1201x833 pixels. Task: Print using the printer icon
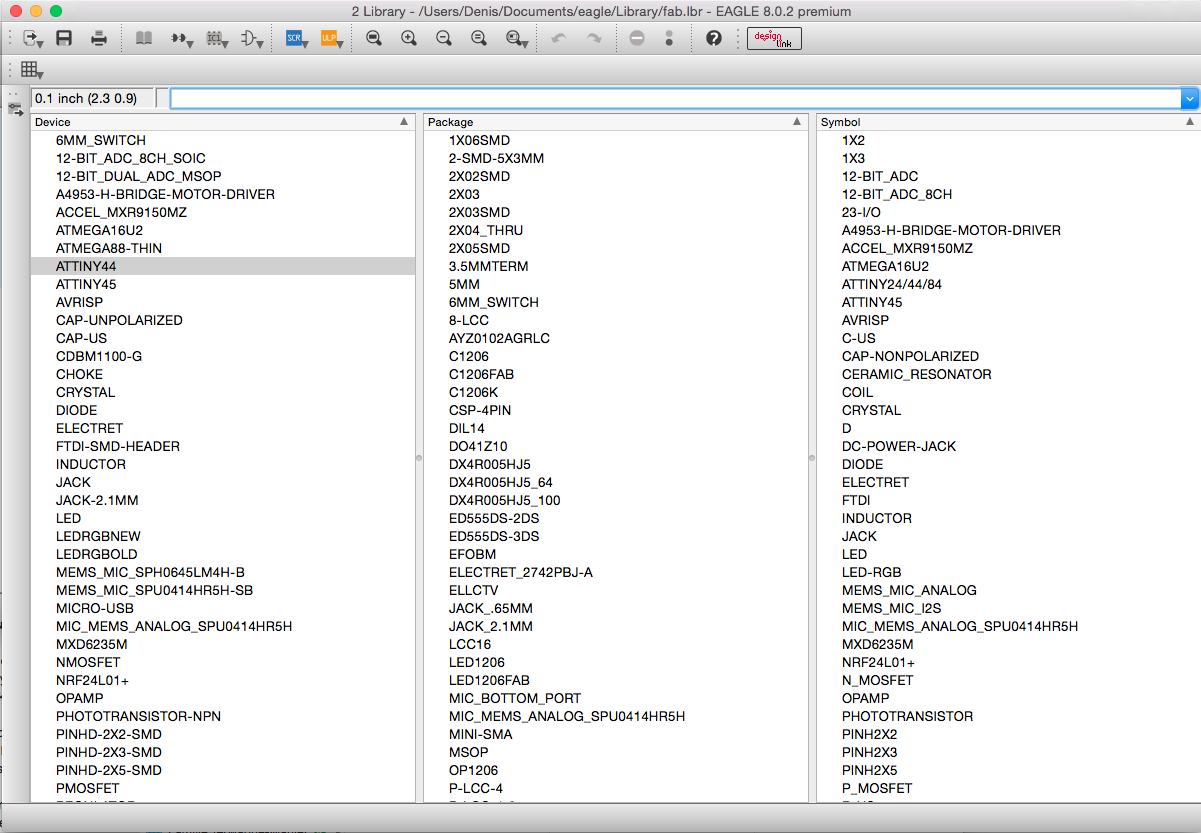(99, 39)
